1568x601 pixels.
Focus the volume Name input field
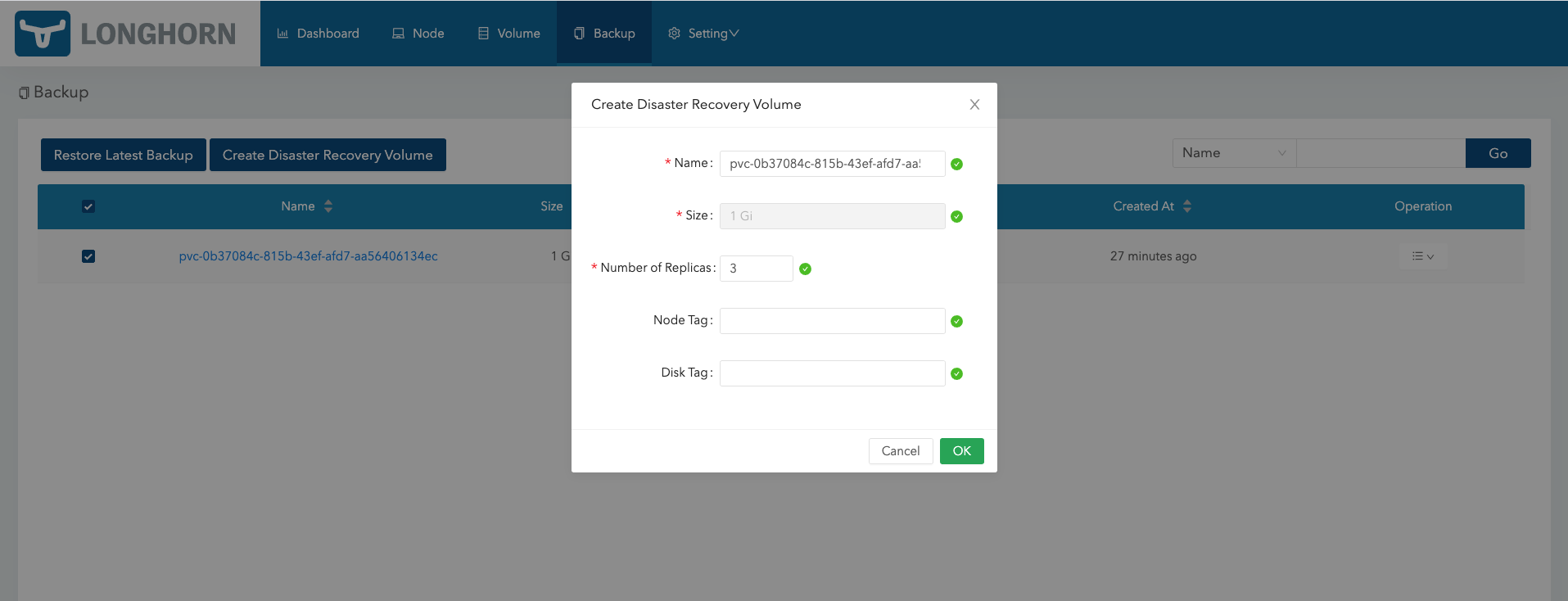(x=832, y=164)
